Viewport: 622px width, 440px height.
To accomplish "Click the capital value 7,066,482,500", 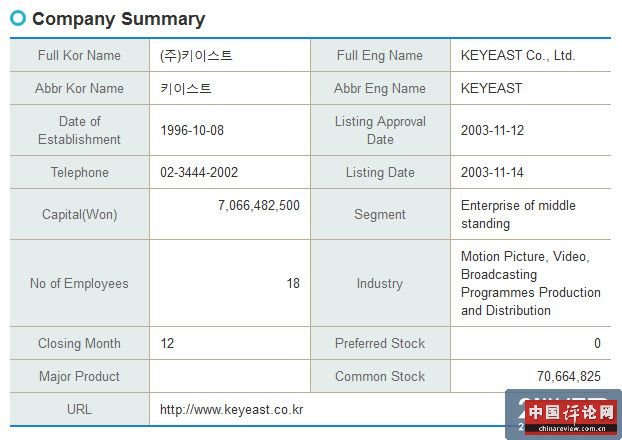I will pos(259,205).
